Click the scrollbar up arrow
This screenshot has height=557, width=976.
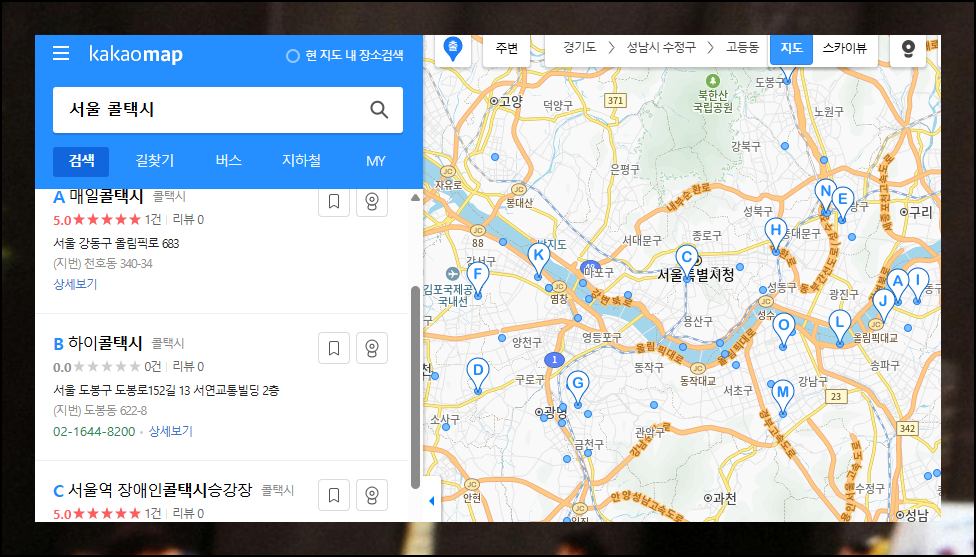[x=415, y=198]
